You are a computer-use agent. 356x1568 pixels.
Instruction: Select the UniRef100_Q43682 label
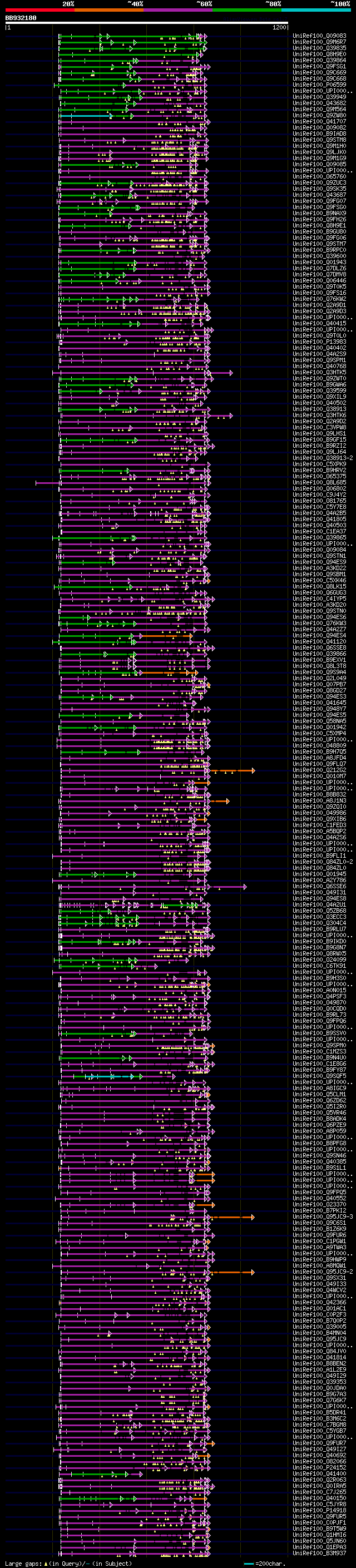click(x=319, y=103)
